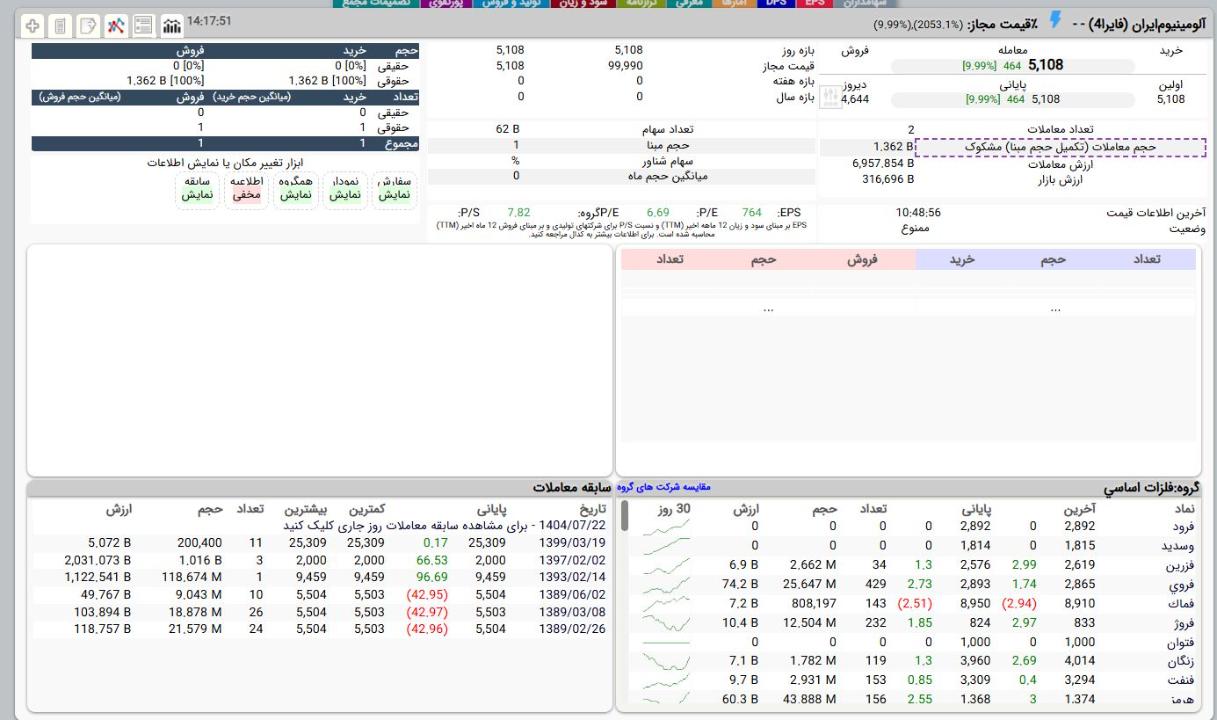Click the list layout icon in toolbar
1217x720 pixels.
[143, 23]
